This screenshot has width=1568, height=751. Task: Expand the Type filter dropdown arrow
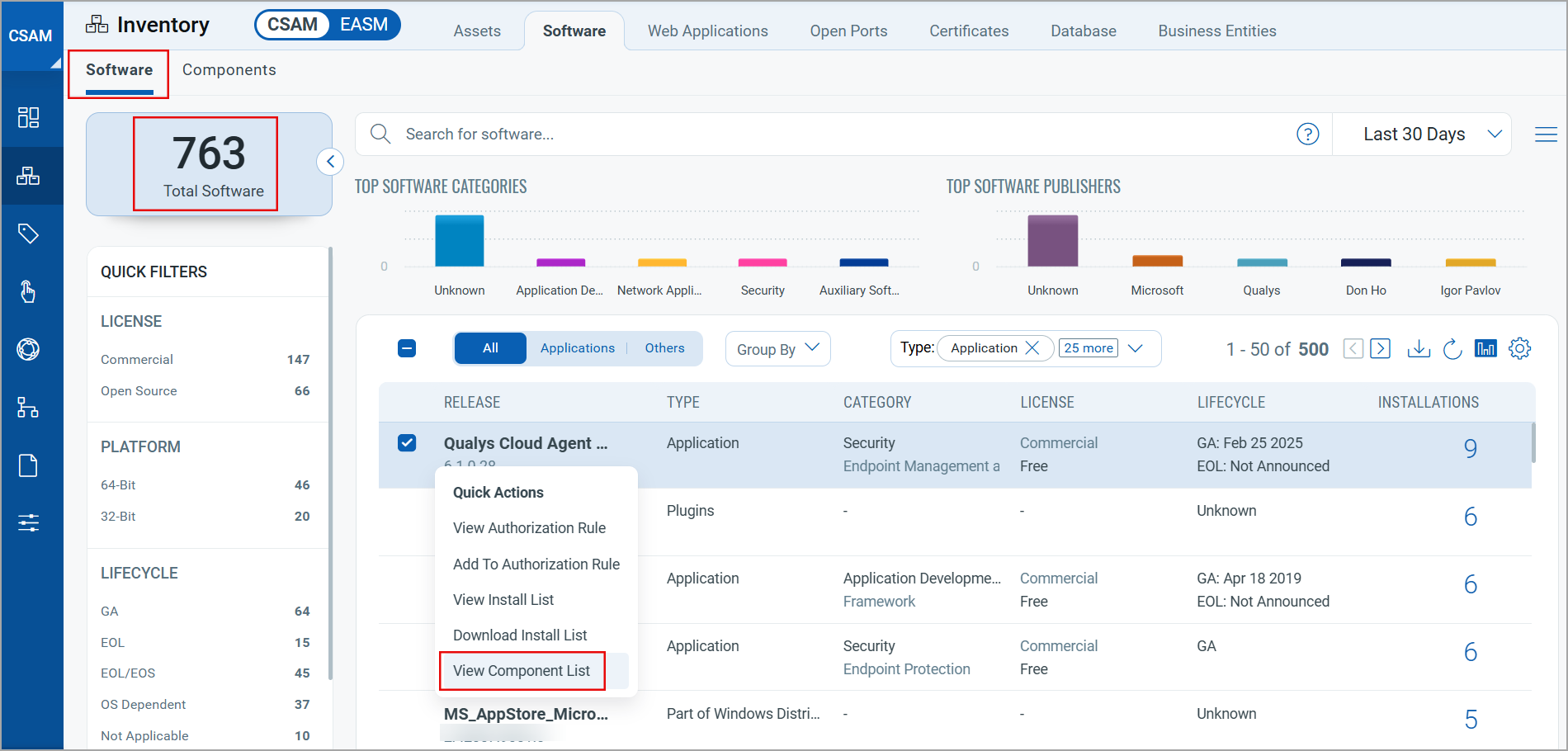tap(1136, 348)
